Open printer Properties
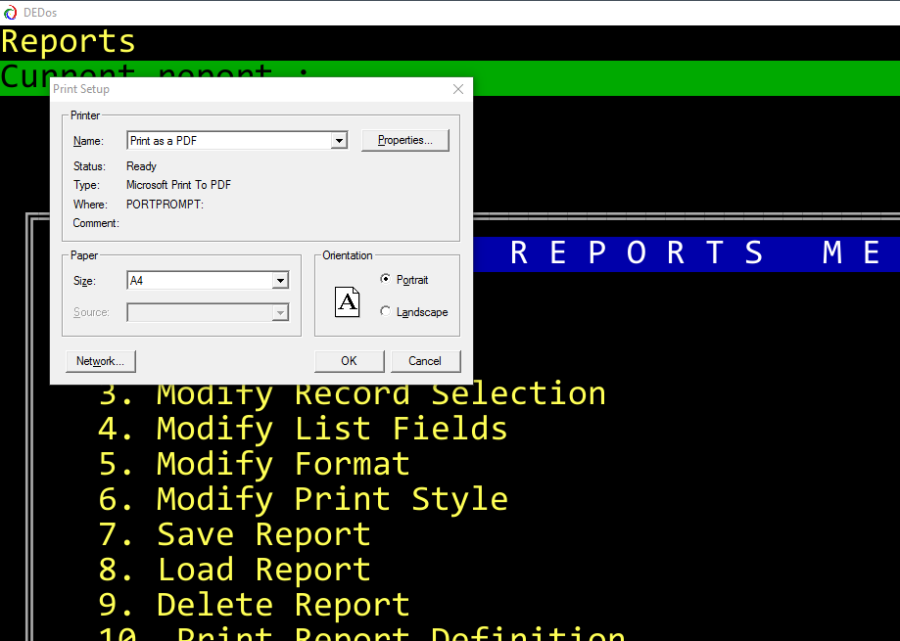The width and height of the screenshot is (900, 641). [405, 141]
